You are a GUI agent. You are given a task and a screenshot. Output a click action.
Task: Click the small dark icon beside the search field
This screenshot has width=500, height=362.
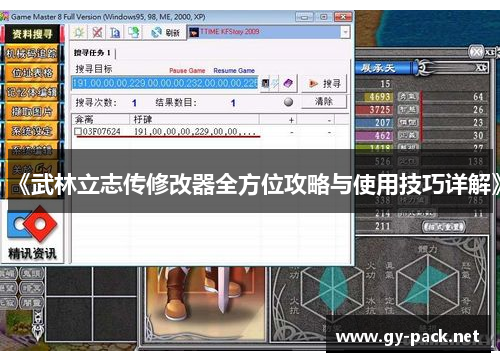265,83
